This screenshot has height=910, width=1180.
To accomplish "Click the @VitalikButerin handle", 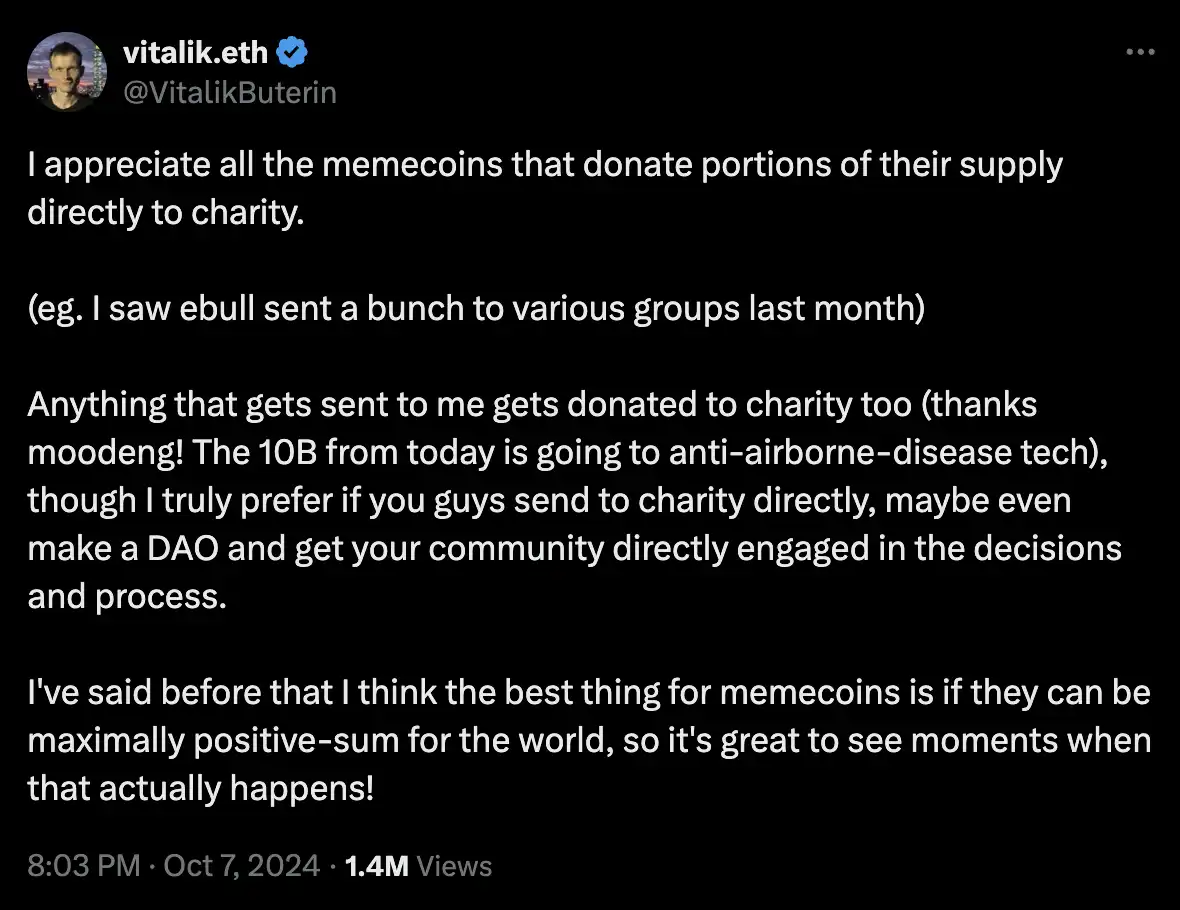I will click(x=229, y=92).
